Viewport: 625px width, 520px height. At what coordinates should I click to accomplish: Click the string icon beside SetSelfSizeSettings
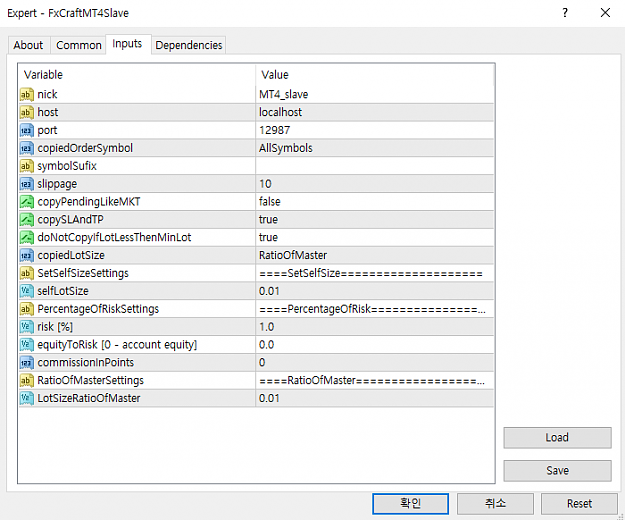click(26, 273)
